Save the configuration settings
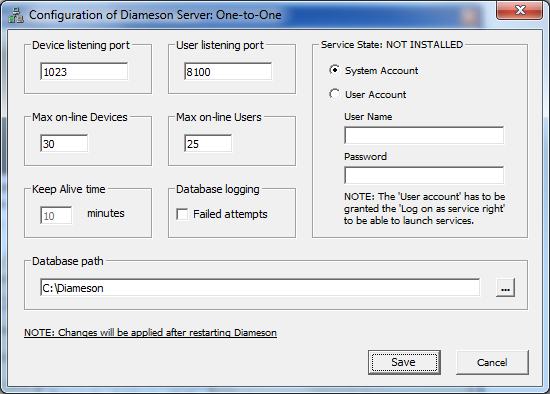 coord(404,362)
